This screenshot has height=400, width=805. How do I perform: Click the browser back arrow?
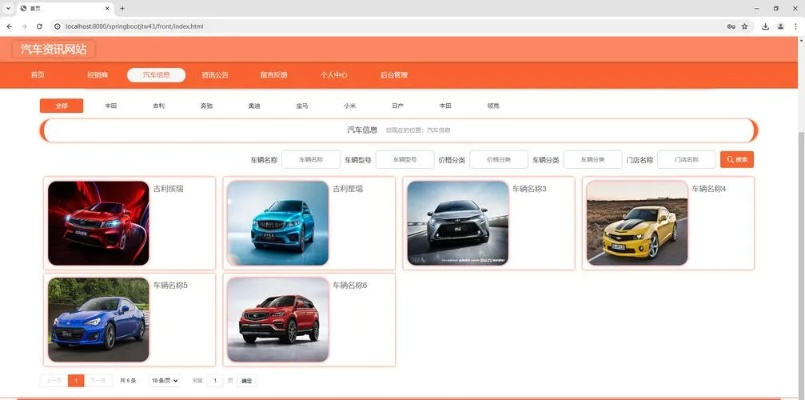point(9,26)
